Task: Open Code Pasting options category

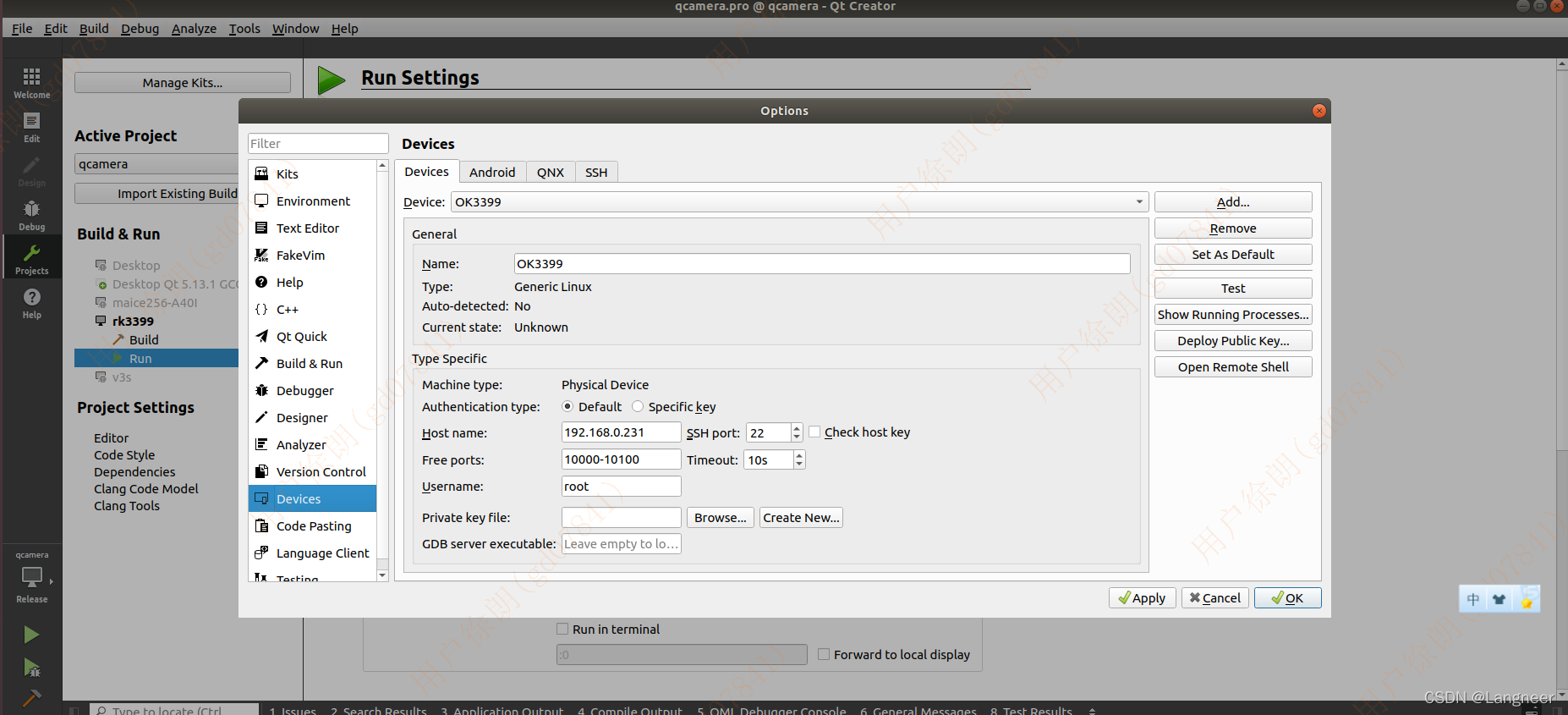Action: tap(312, 525)
